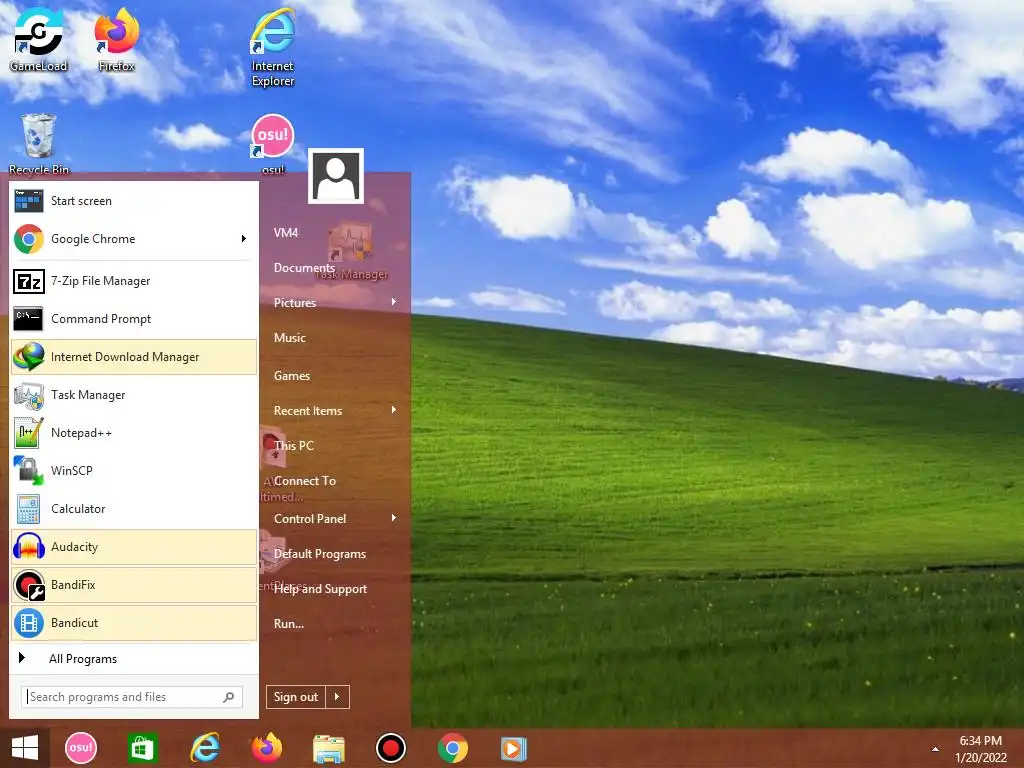
Task: Expand the Control Panel submenu arrow
Action: (x=394, y=519)
